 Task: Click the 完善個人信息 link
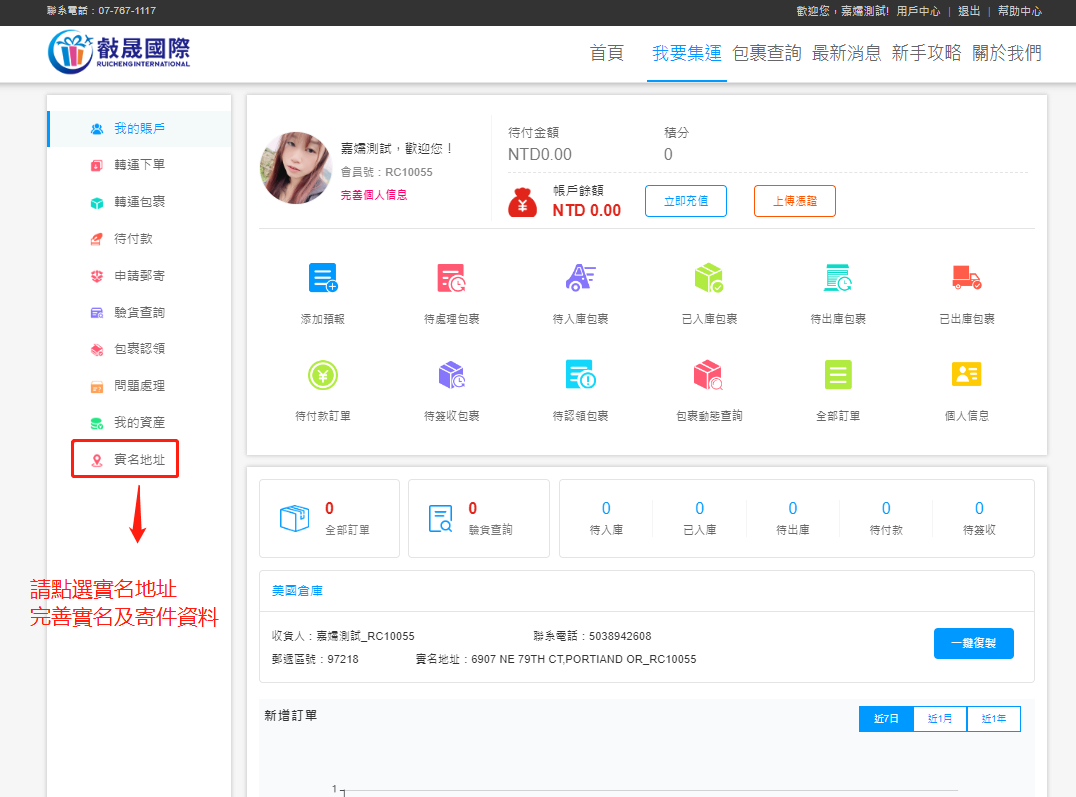coord(374,195)
